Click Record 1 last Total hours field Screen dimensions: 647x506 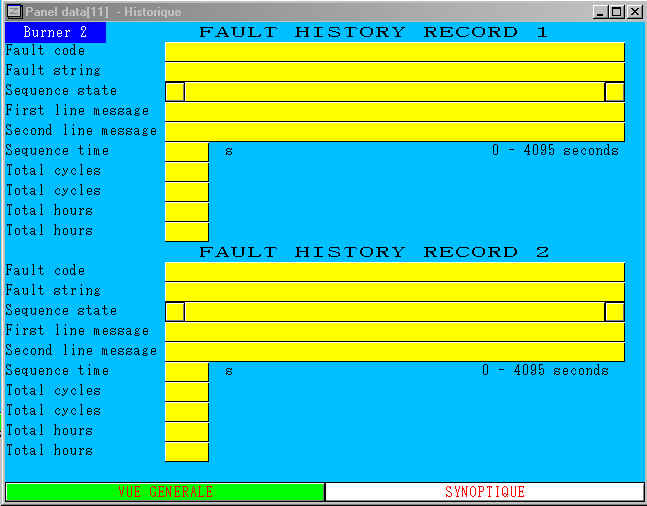187,232
